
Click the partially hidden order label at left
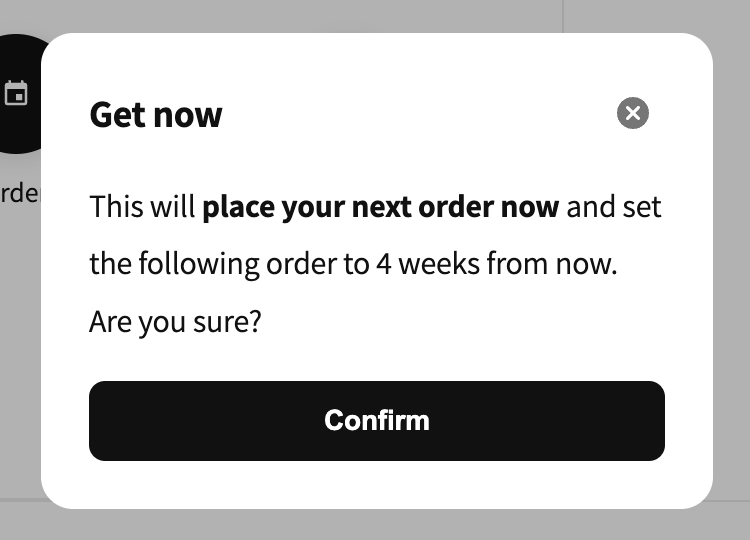pos(20,193)
